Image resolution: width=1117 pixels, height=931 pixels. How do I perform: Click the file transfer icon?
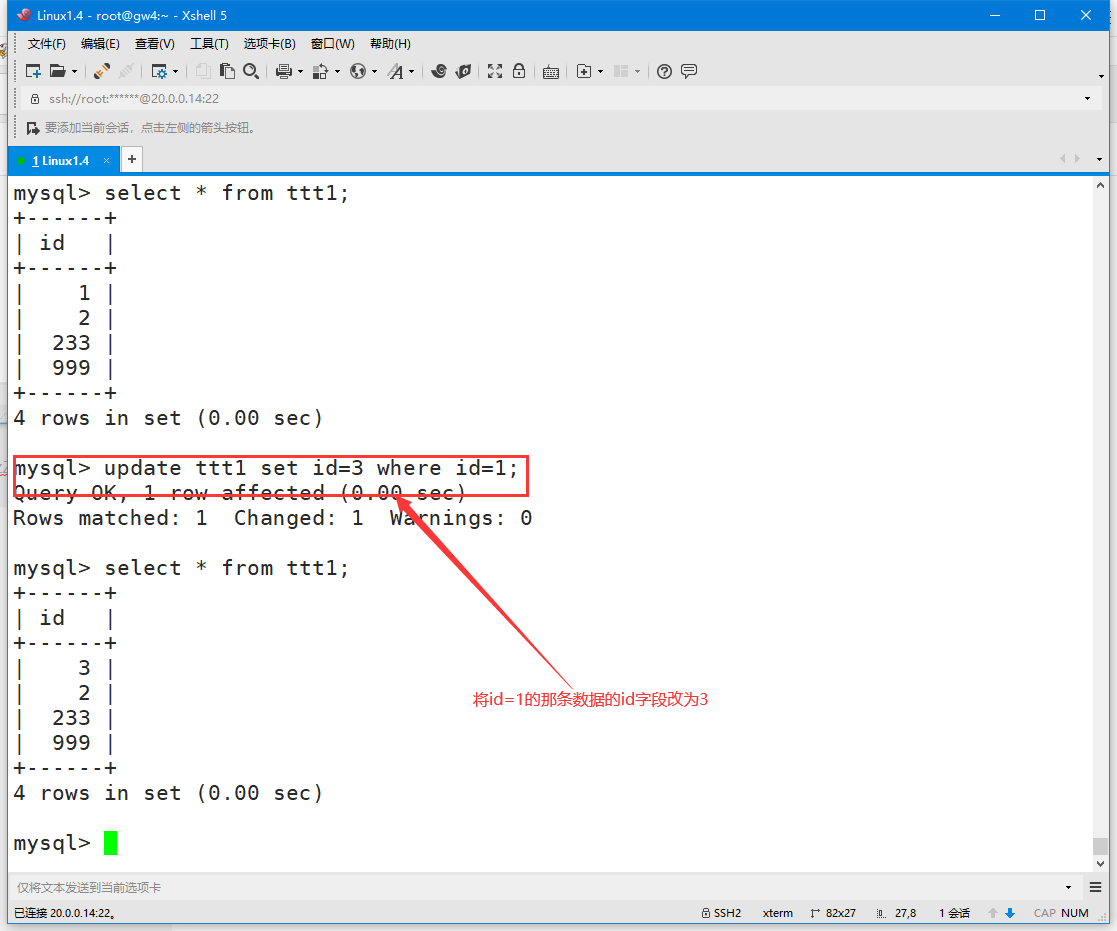[321, 71]
